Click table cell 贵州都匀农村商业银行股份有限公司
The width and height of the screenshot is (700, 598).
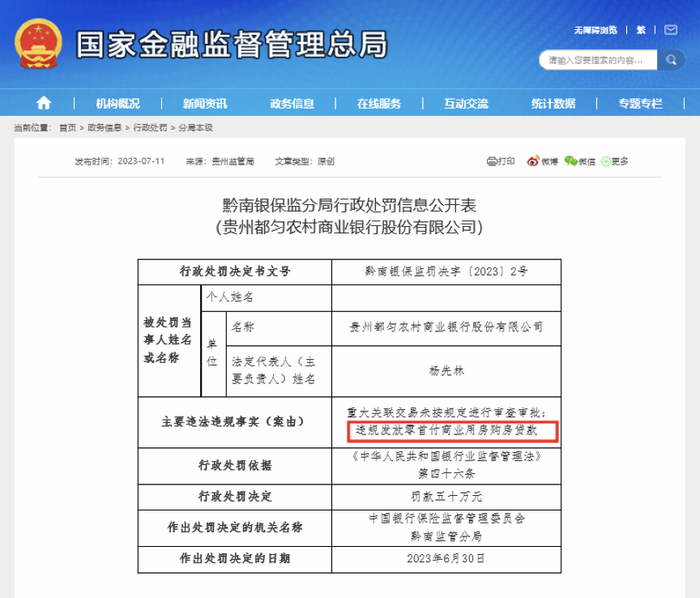point(446,328)
